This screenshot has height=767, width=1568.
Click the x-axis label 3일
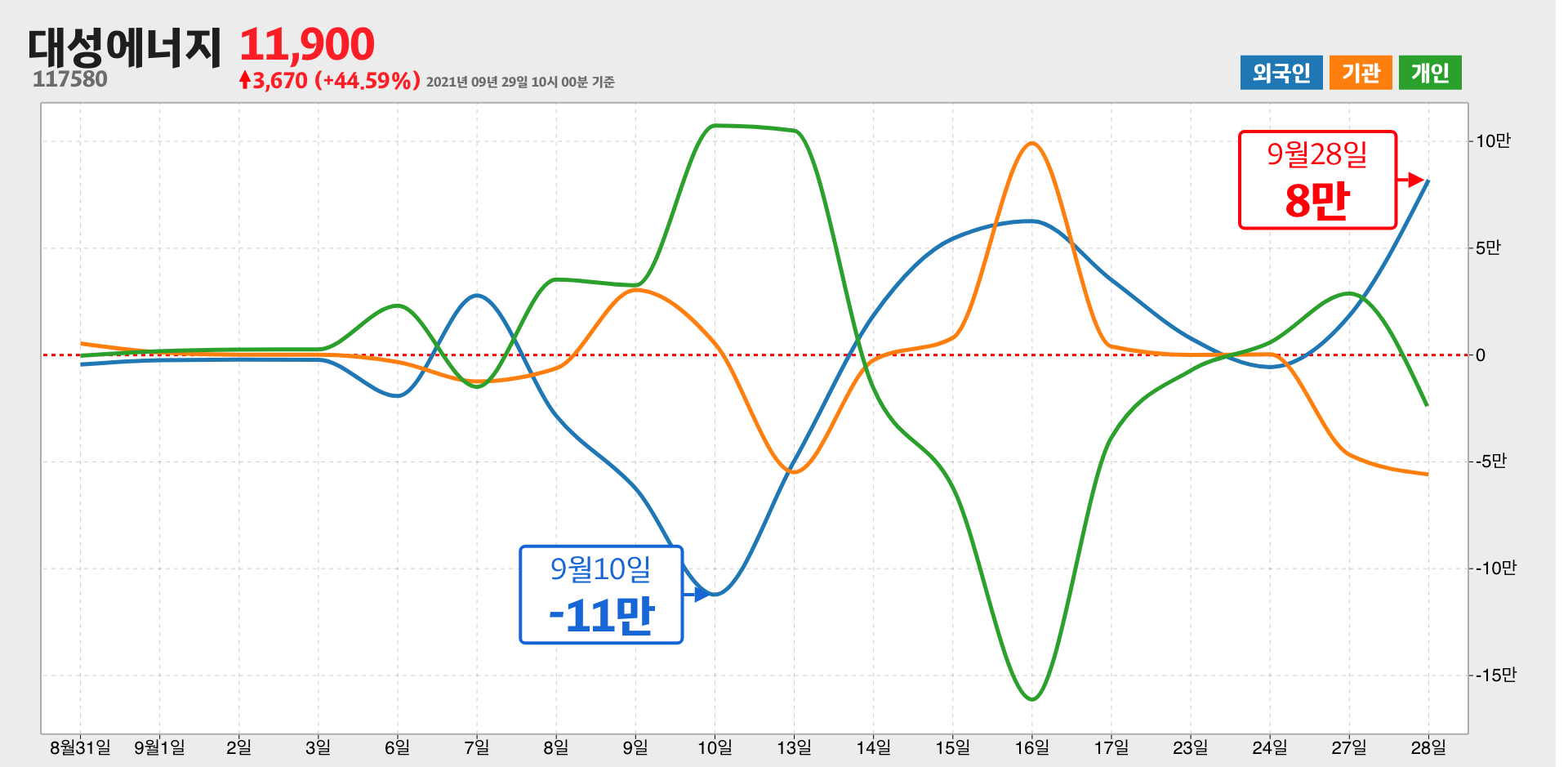(x=318, y=747)
